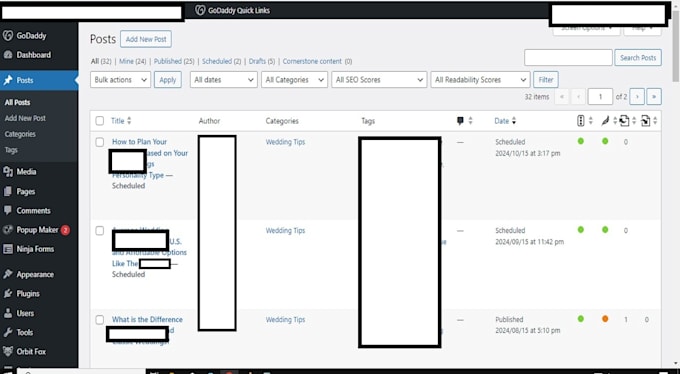
Task: Click the Popup Maker update badge 2
Action: pos(65,230)
